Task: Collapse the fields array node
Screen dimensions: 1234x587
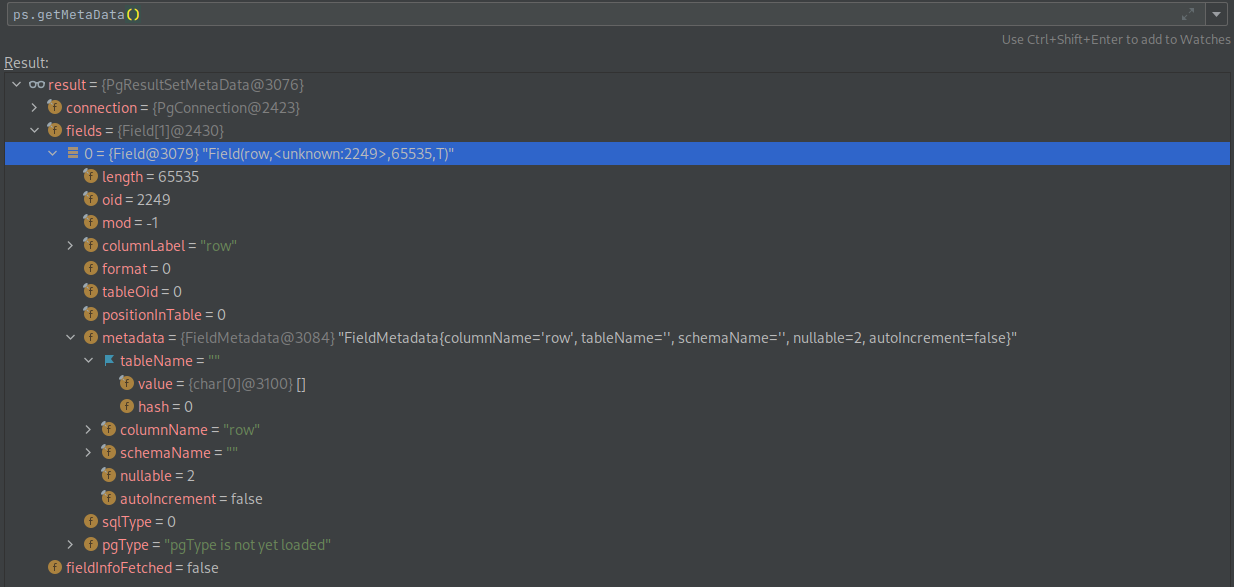Action: (x=34, y=131)
